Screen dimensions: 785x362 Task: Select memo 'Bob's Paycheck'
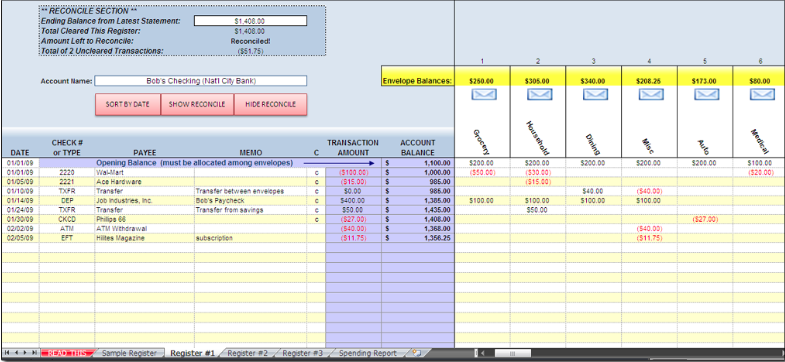coord(251,201)
